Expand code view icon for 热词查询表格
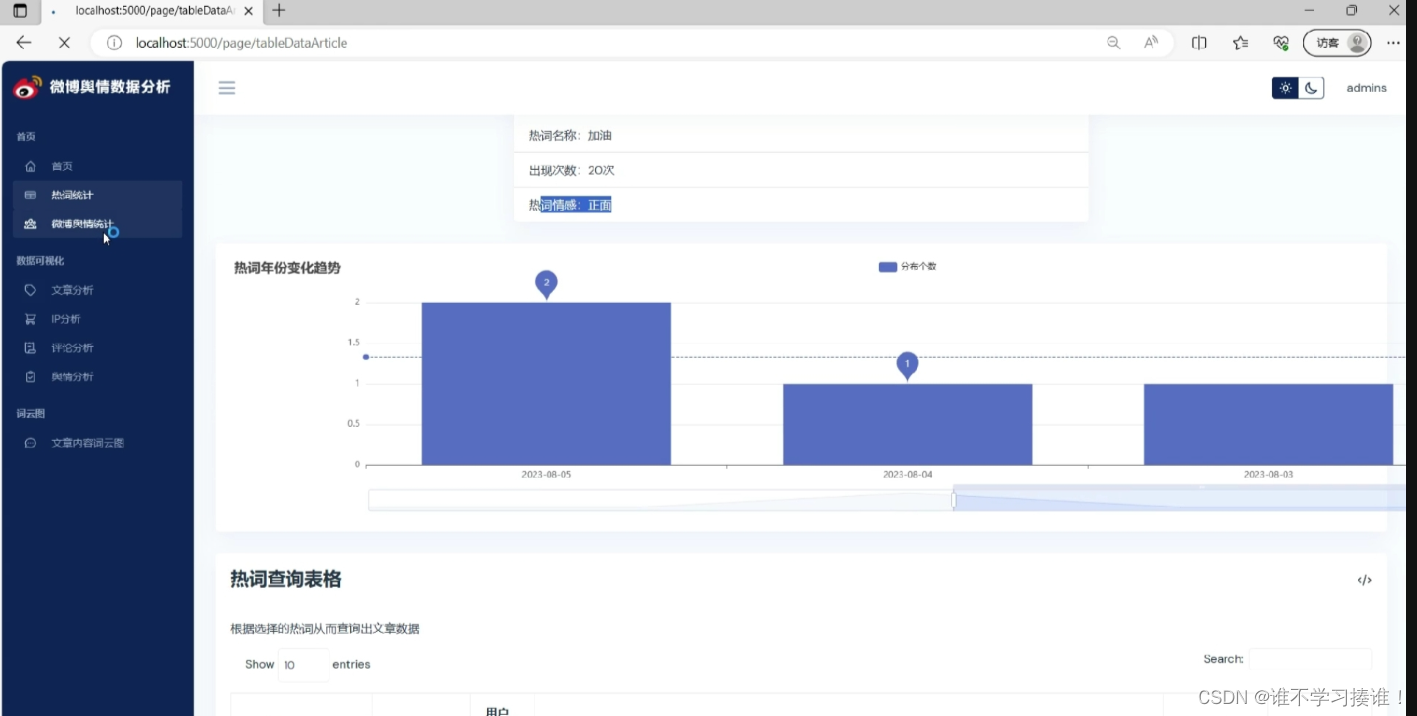 point(1364,580)
